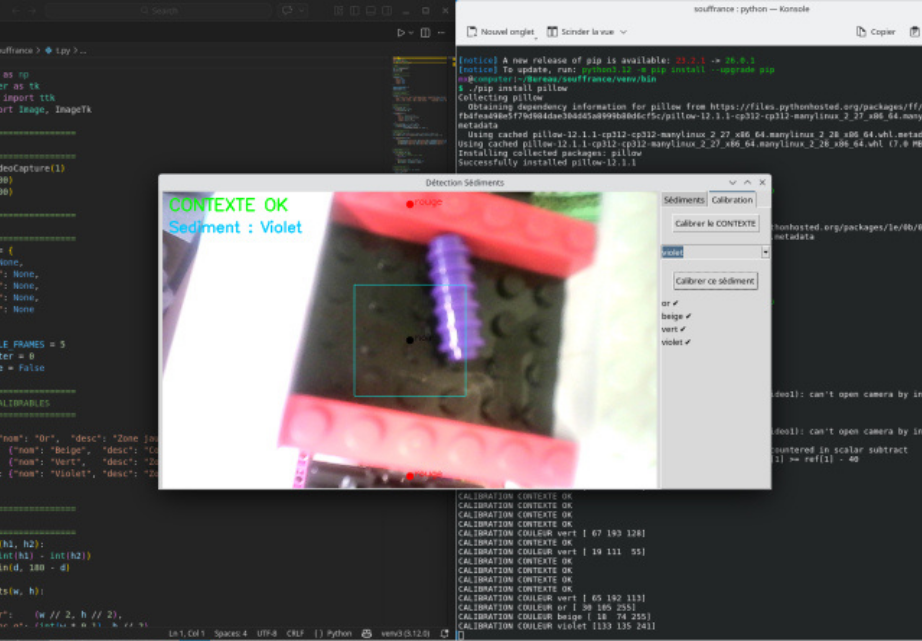Maximize Détection Sédiments with chevron-up
This screenshot has height=641, width=922.
747,183
